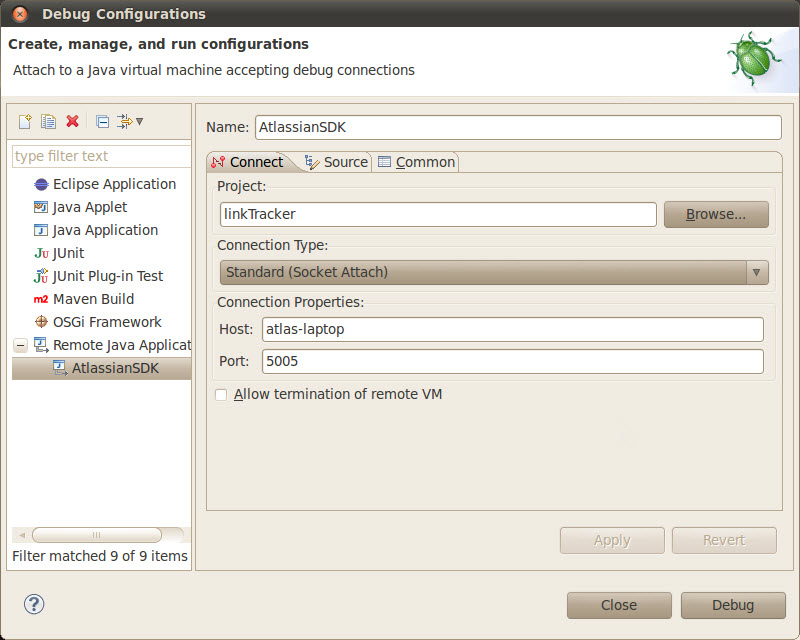Switch to the Source tab
Viewport: 800px width, 640px height.
336,162
